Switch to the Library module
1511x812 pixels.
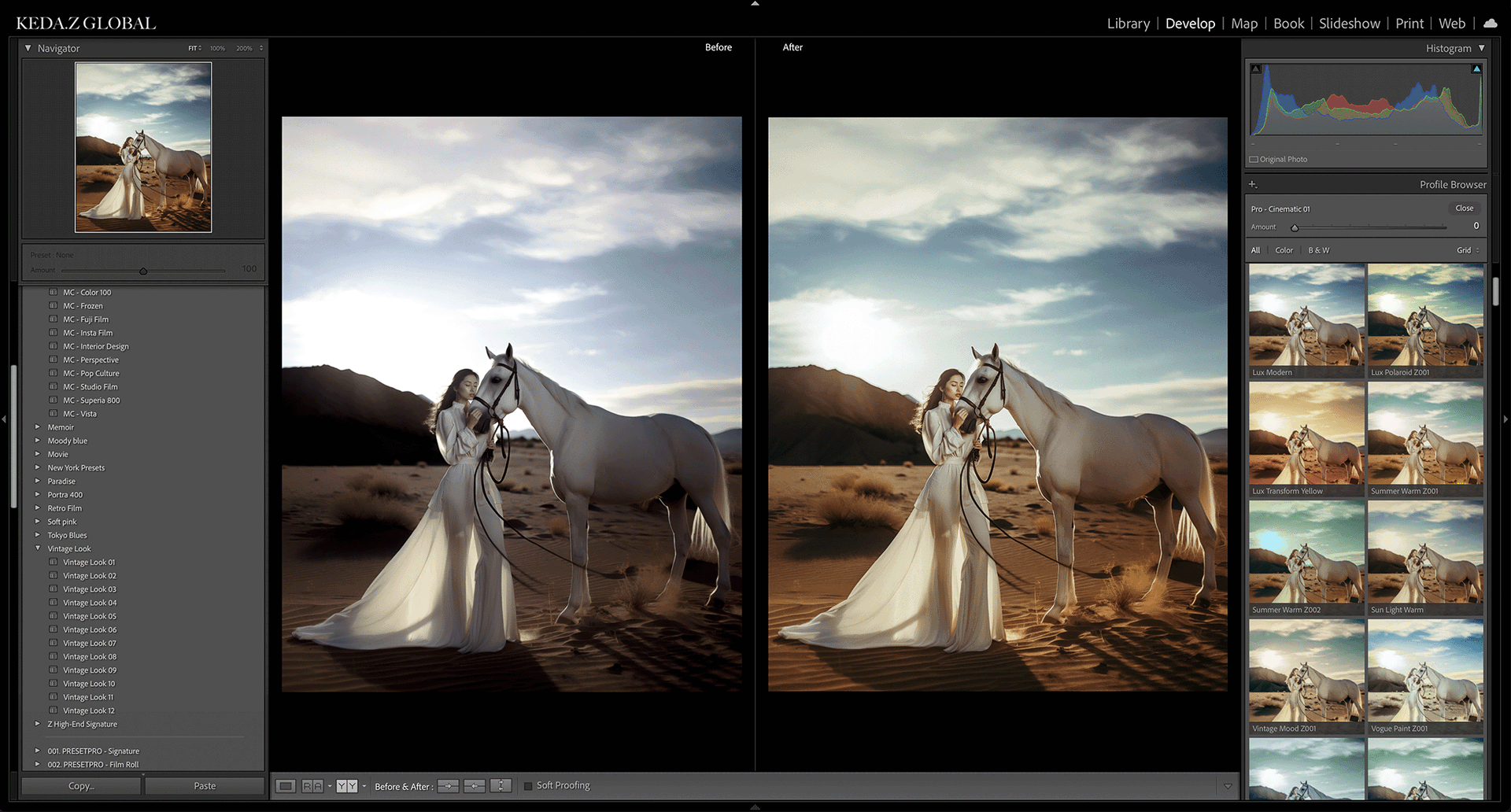click(x=1128, y=24)
